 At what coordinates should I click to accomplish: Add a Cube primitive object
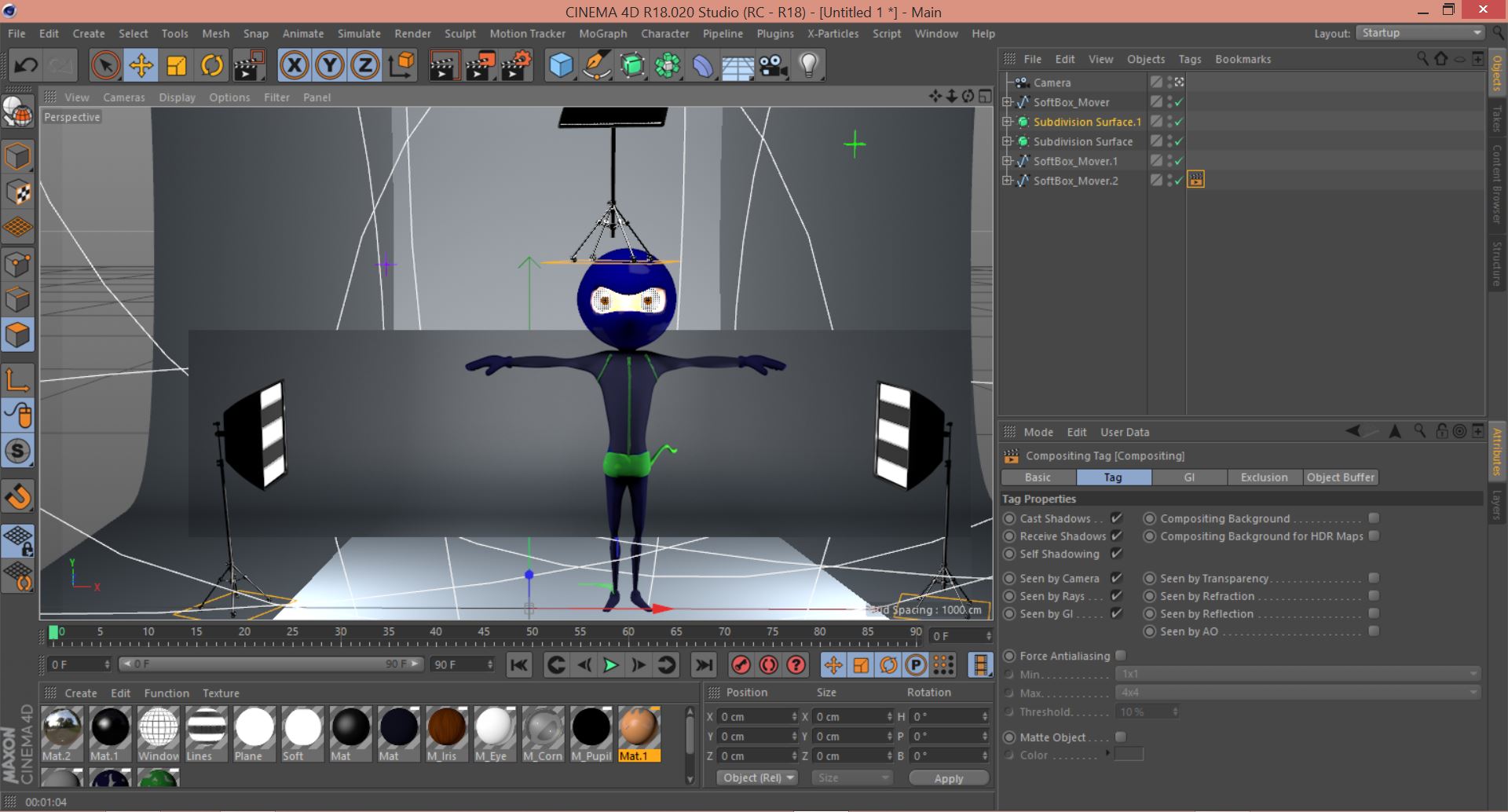[561, 66]
